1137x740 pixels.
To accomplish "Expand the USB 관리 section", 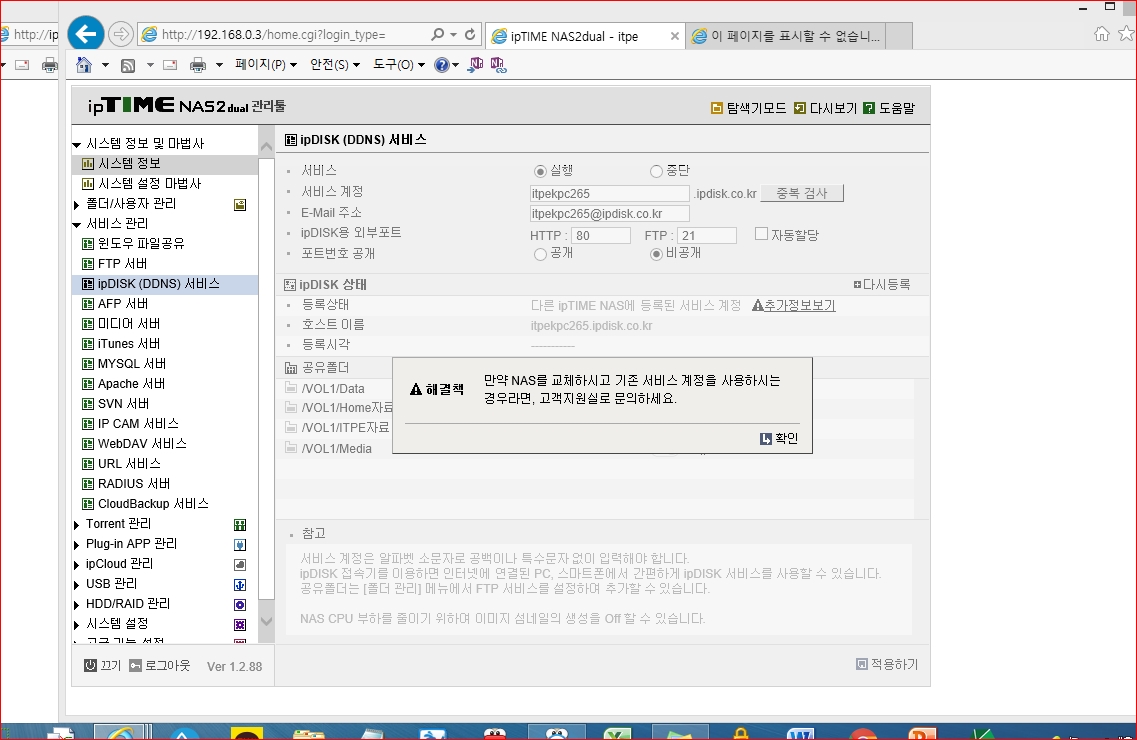I will pyautogui.click(x=76, y=585).
